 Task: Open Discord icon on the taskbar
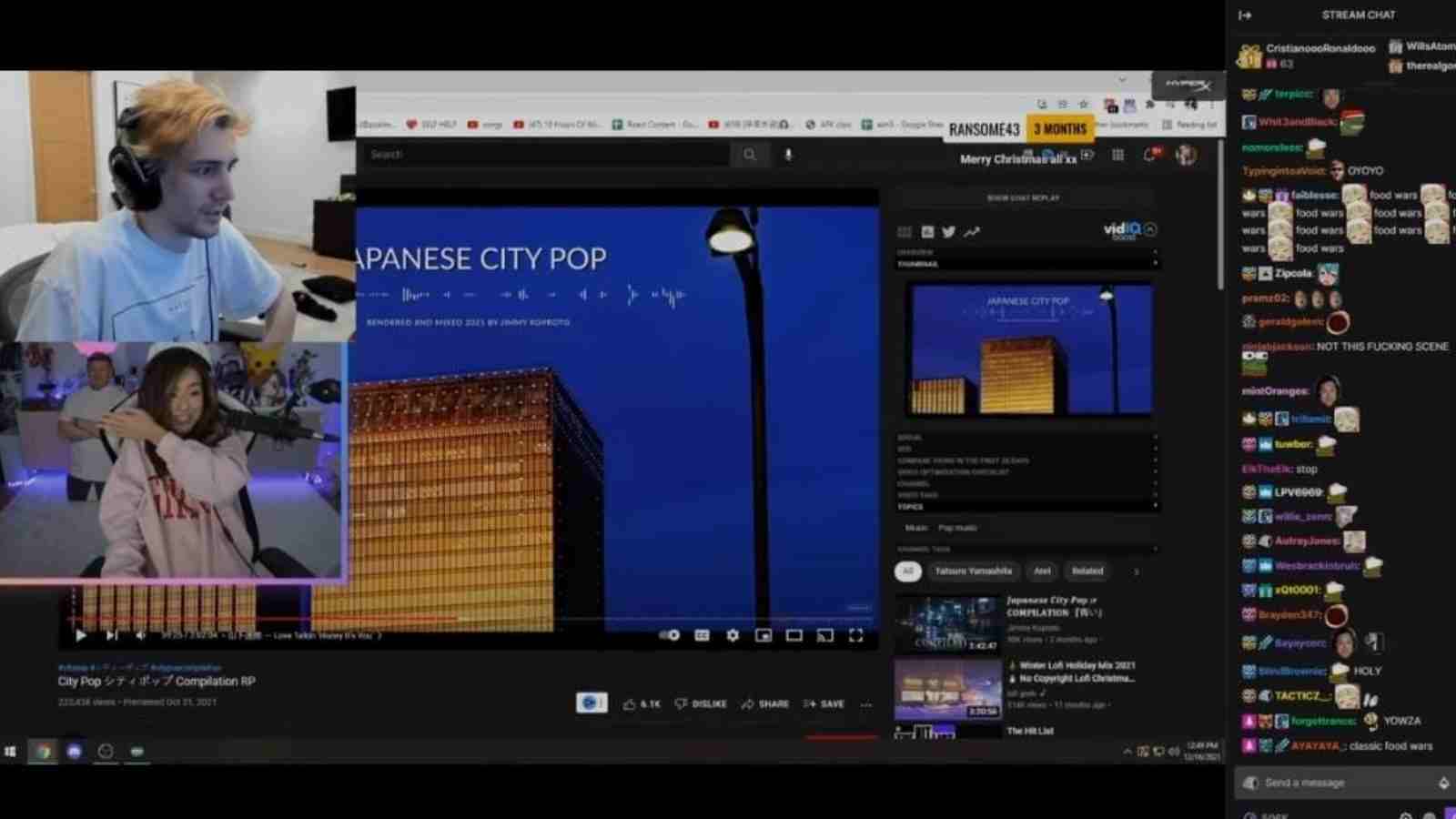pos(75,751)
